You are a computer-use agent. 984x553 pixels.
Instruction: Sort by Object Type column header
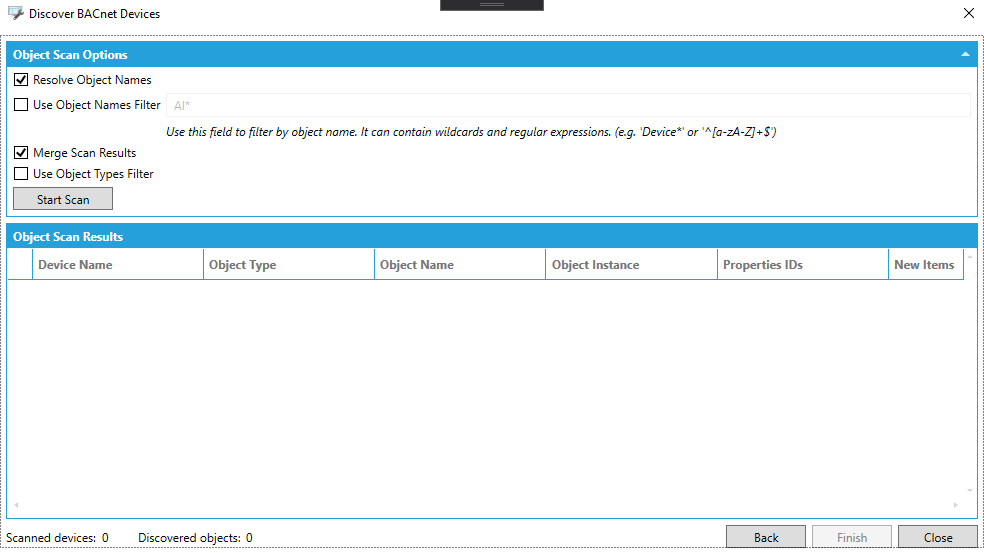[x=288, y=265]
